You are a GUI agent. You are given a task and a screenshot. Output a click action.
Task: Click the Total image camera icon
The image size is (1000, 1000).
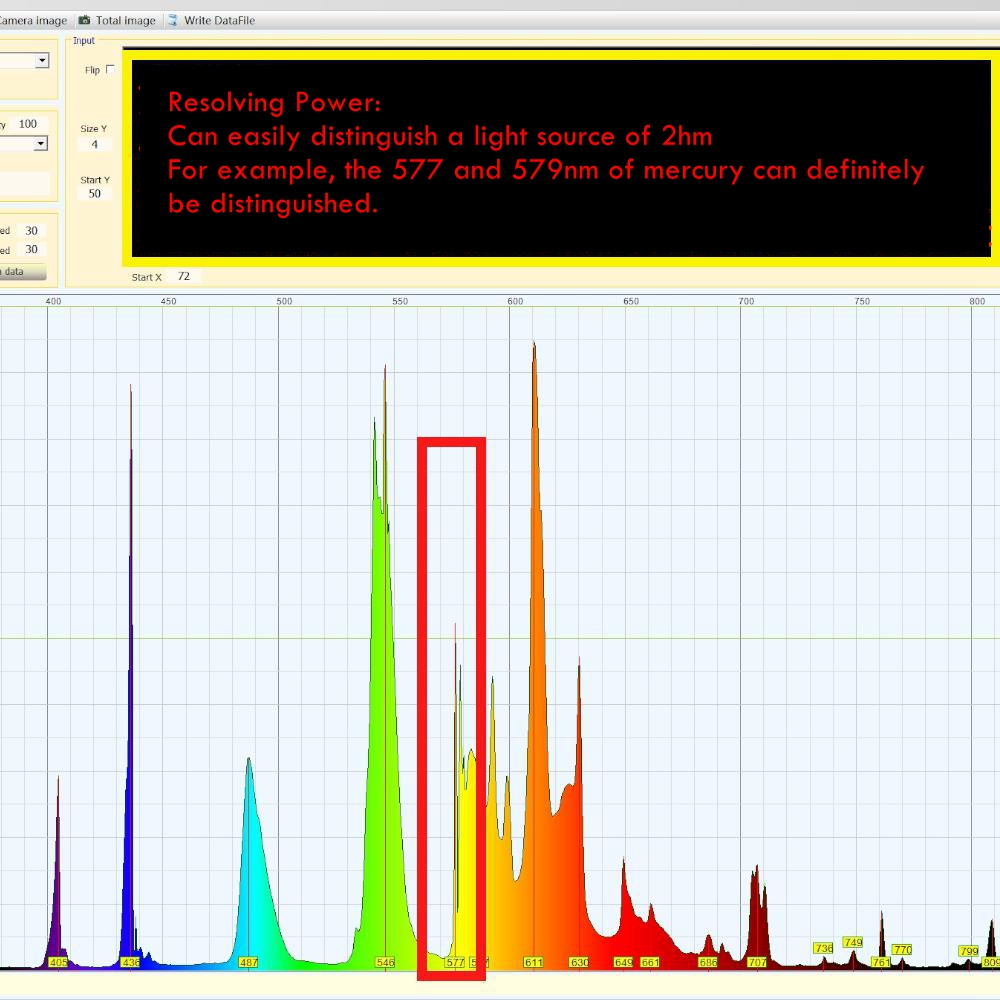[84, 20]
